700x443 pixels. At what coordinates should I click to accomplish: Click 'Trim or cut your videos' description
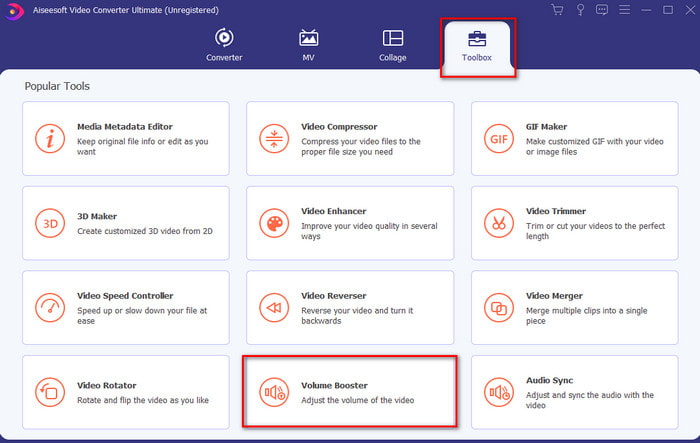click(x=595, y=231)
